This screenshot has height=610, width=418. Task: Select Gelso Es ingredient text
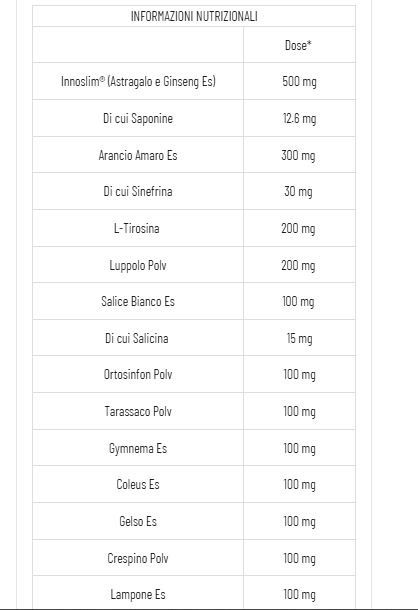[138, 521]
